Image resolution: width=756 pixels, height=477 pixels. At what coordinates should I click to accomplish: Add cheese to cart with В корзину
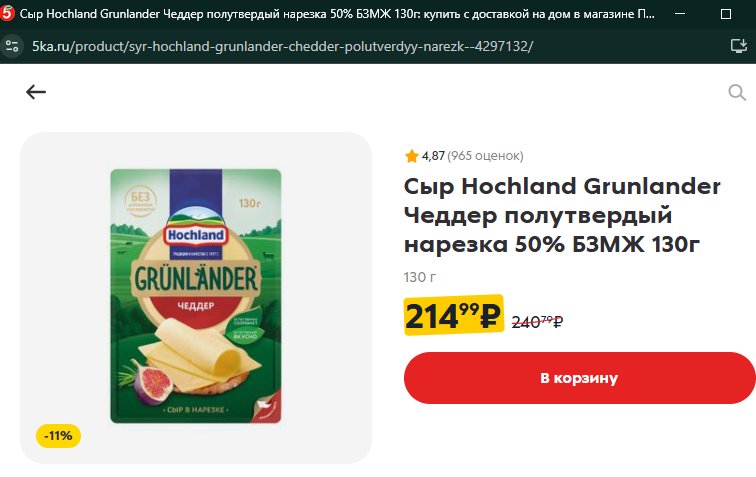(x=579, y=378)
